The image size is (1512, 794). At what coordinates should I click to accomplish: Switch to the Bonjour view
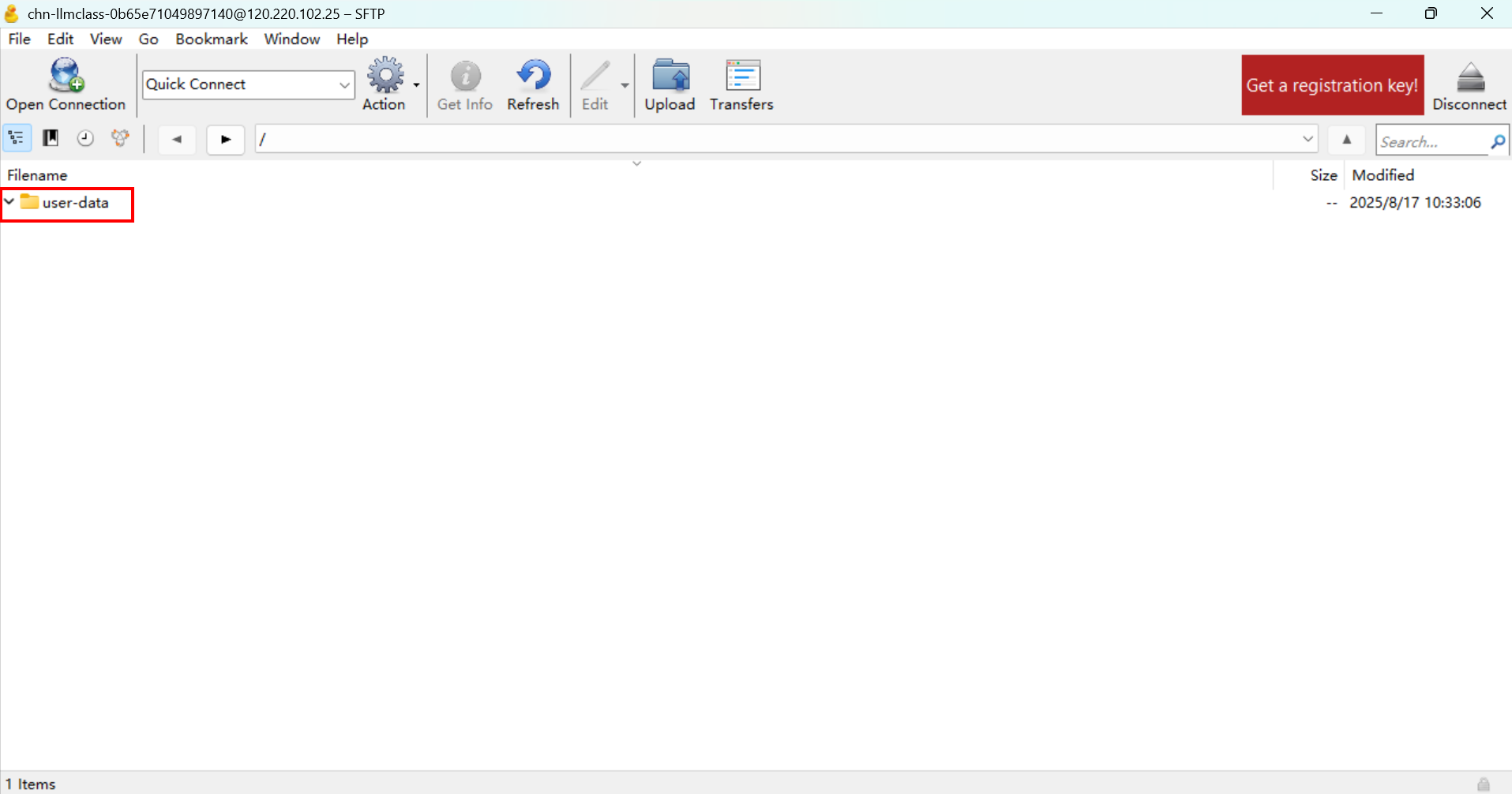coord(120,139)
